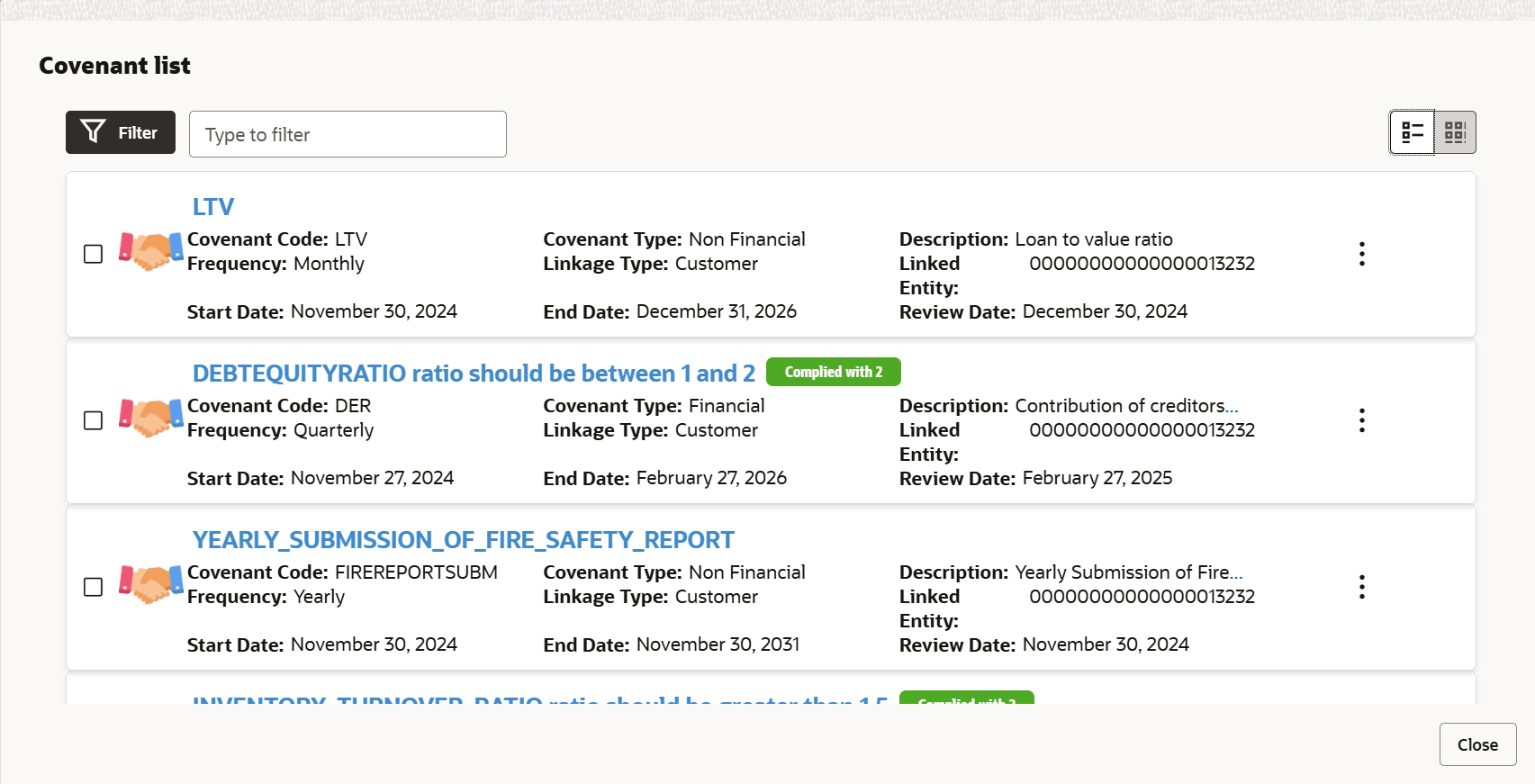Open actions menu for LTV covenant
This screenshot has width=1535, height=784.
click(1362, 254)
